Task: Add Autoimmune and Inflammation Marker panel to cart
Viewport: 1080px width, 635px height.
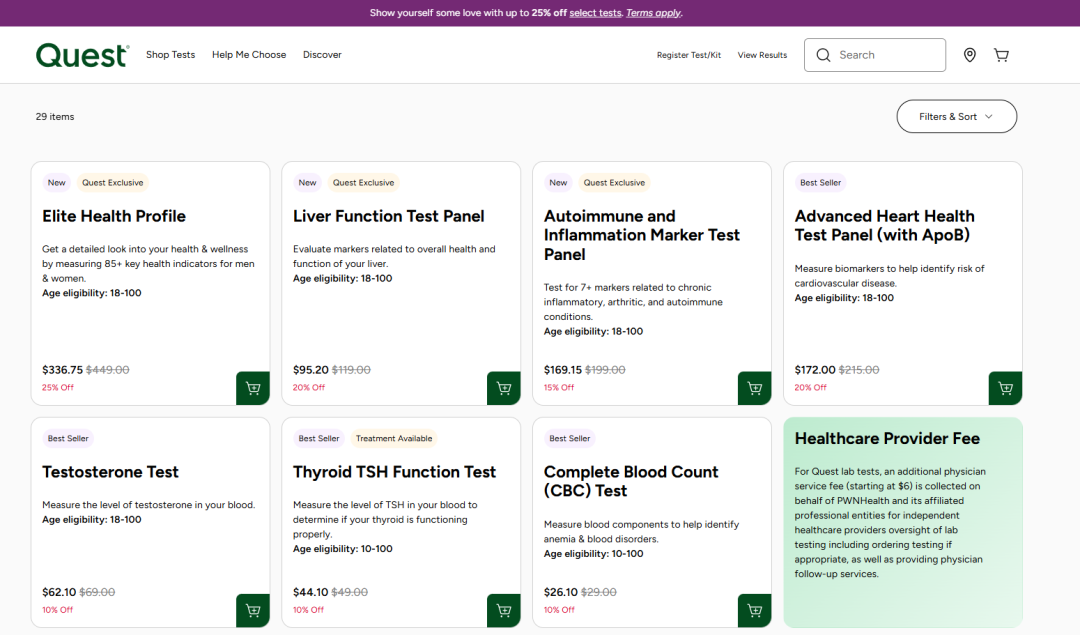Action: (755, 388)
